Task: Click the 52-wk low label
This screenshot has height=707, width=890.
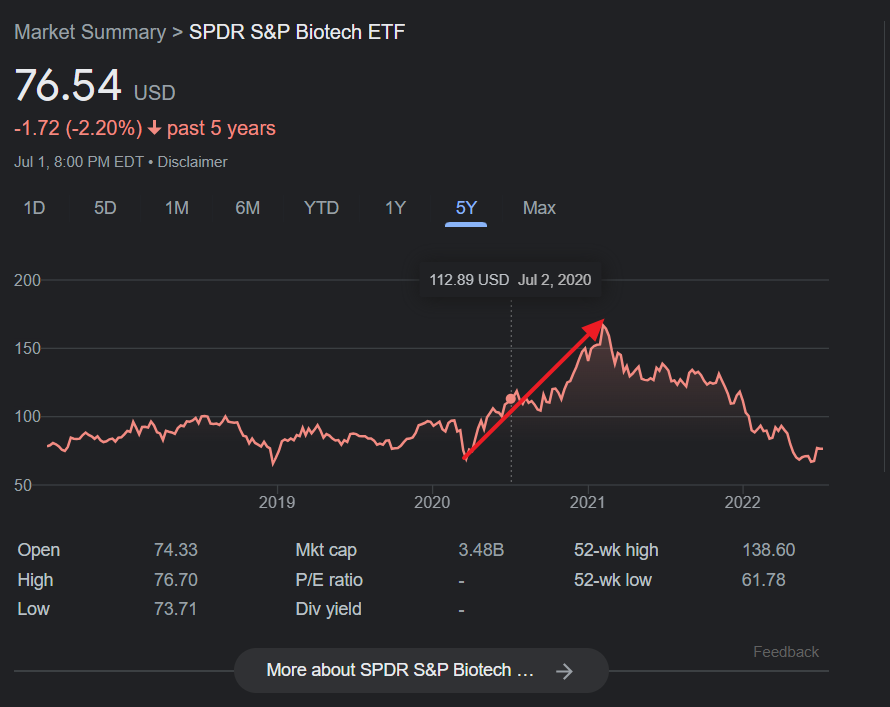Action: coord(613,580)
